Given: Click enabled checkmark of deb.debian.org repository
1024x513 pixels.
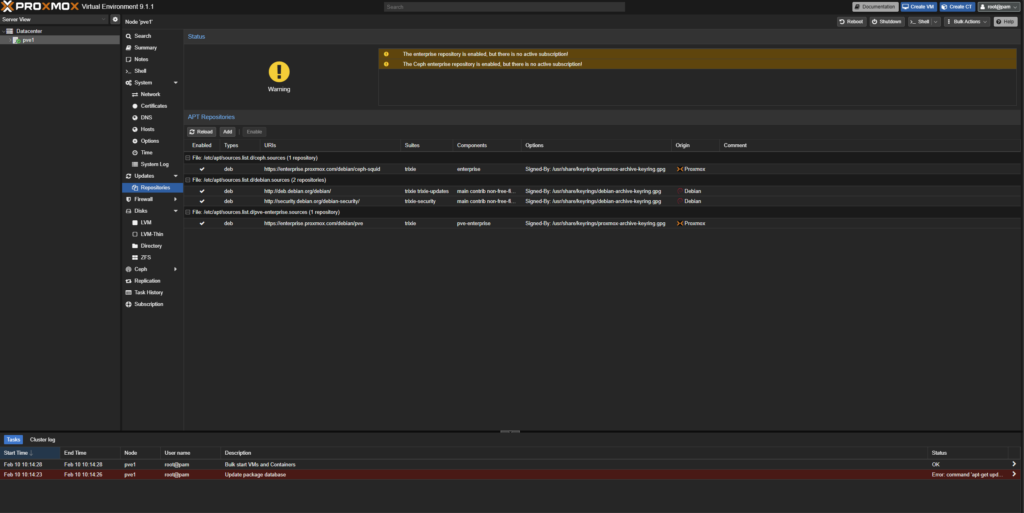Looking at the screenshot, I should (x=202, y=191).
